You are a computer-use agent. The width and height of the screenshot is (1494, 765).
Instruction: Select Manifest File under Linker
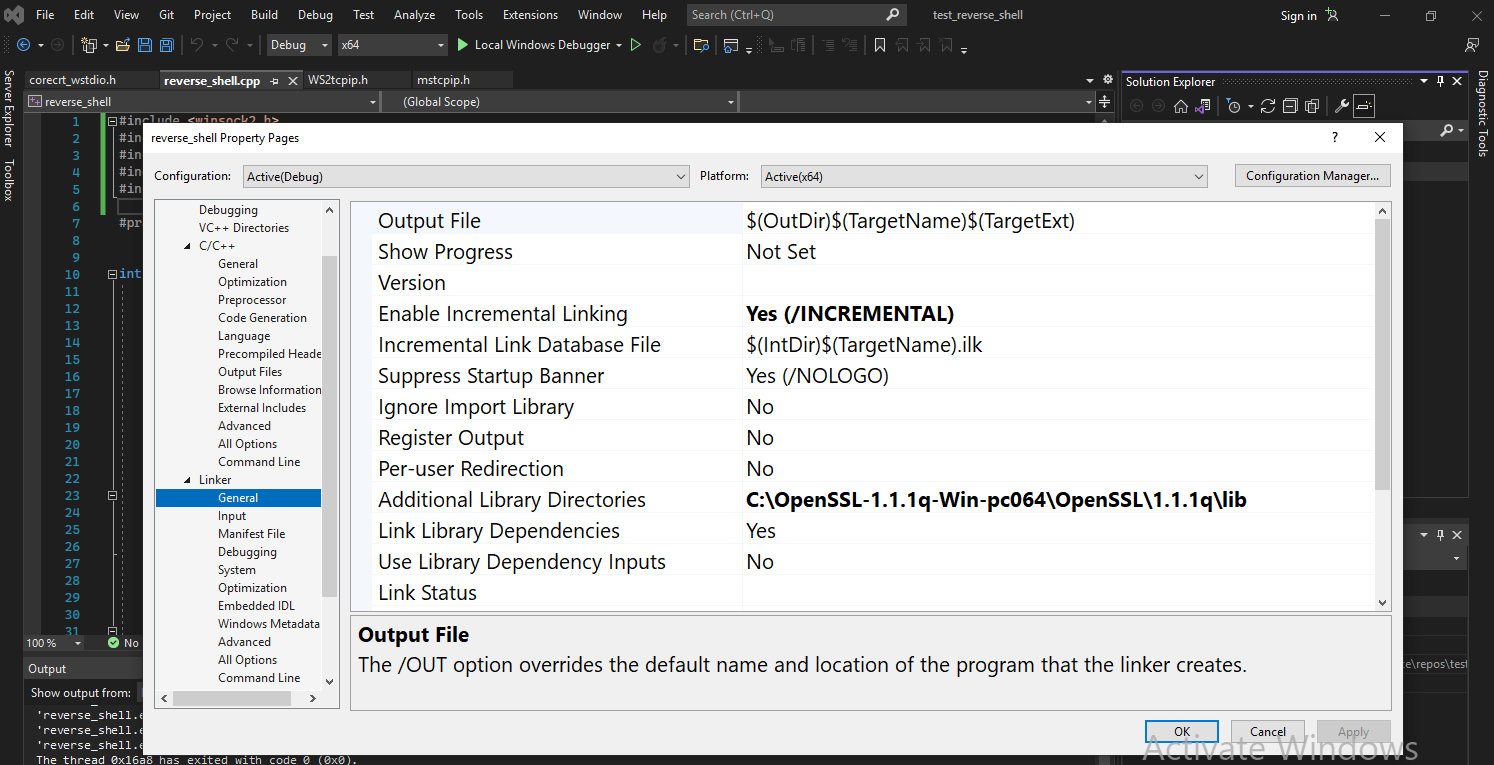pos(251,534)
